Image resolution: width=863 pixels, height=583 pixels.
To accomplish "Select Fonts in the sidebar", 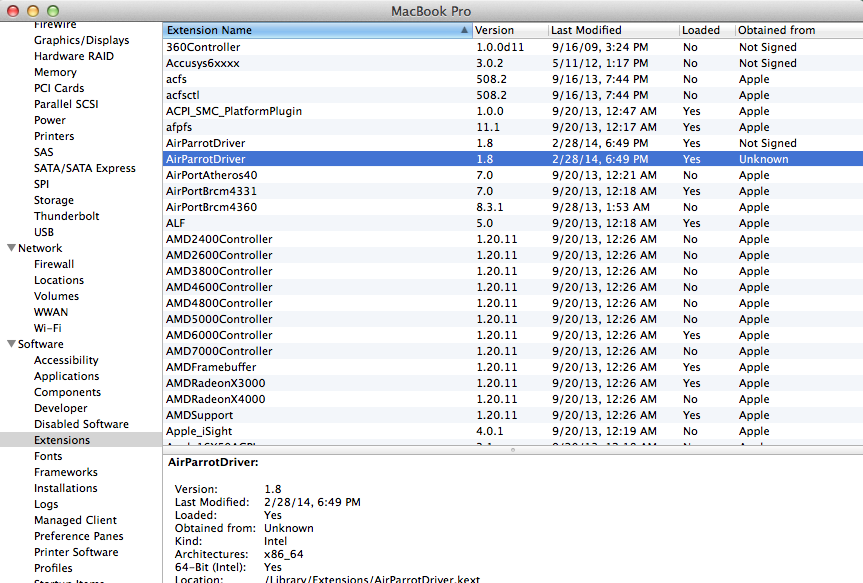I will click(x=48, y=455).
